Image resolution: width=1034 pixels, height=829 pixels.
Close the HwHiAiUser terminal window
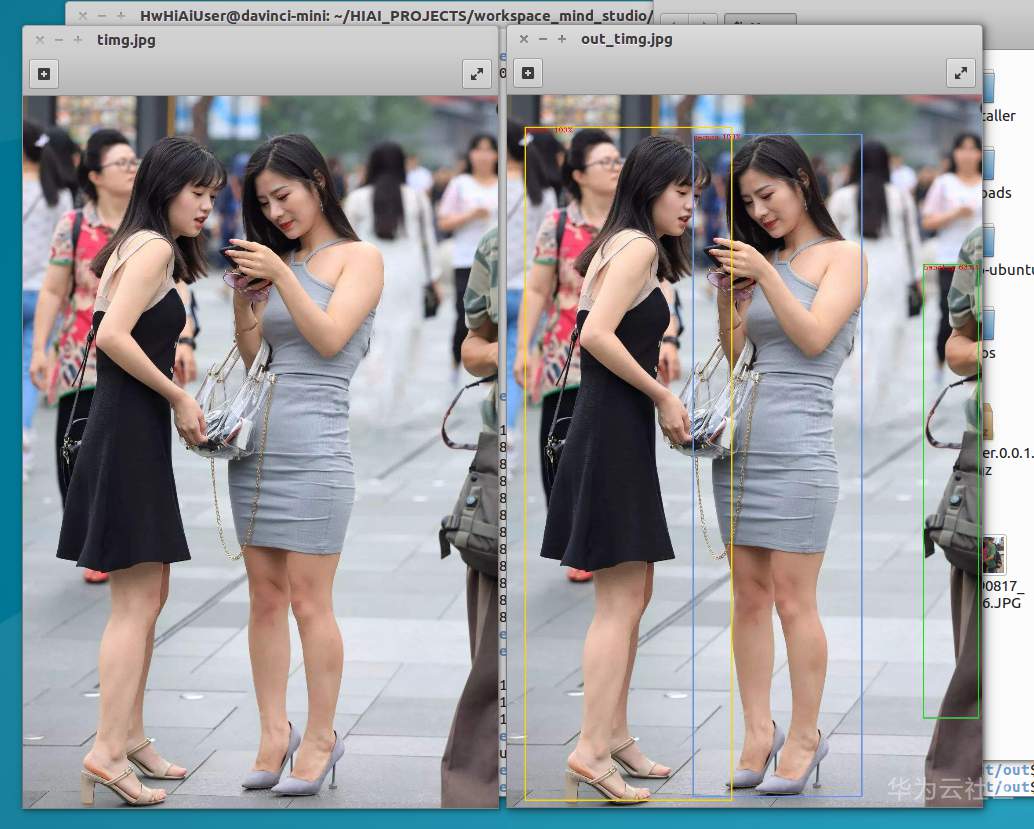tap(82, 15)
